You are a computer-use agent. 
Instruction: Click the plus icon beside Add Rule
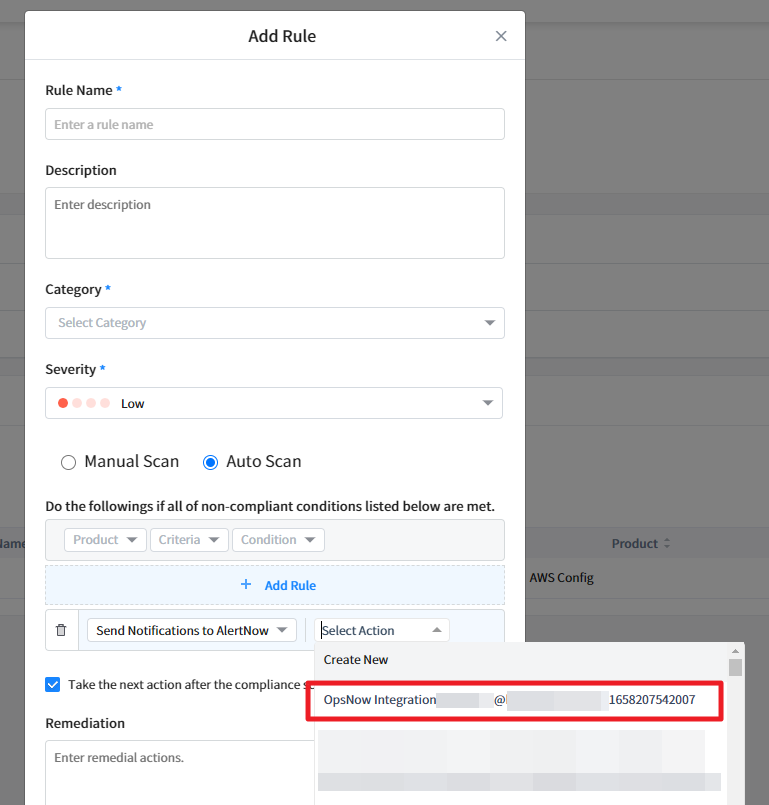click(246, 585)
